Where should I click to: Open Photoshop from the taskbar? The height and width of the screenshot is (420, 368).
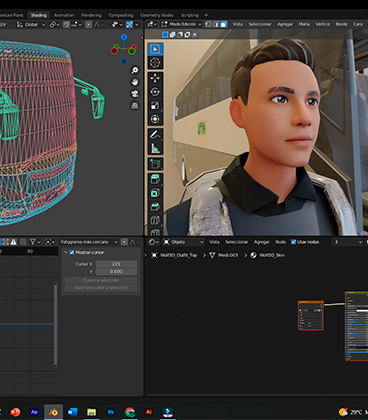pos(111,412)
